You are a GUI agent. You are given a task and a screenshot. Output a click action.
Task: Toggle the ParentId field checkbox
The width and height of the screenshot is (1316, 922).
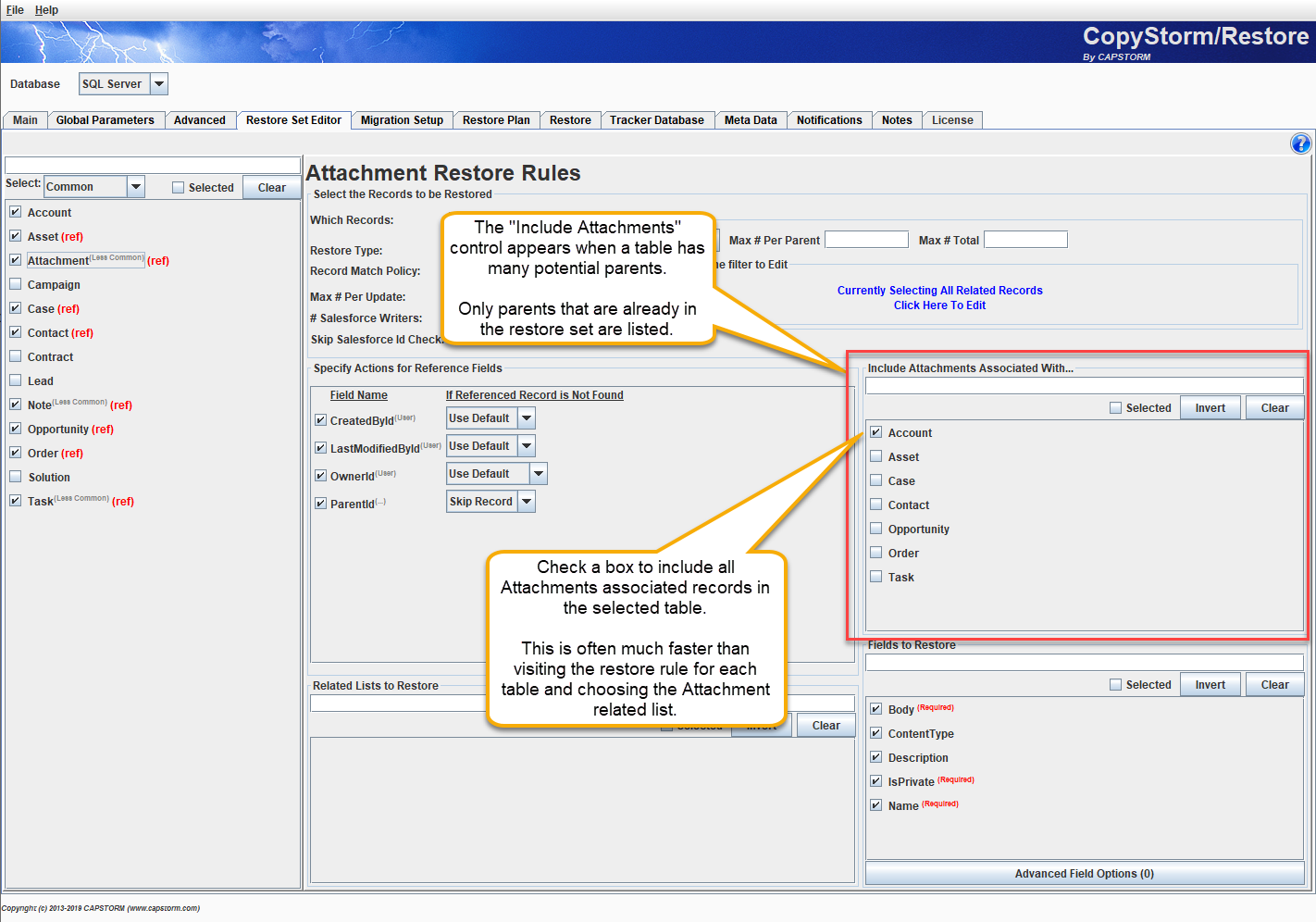321,504
